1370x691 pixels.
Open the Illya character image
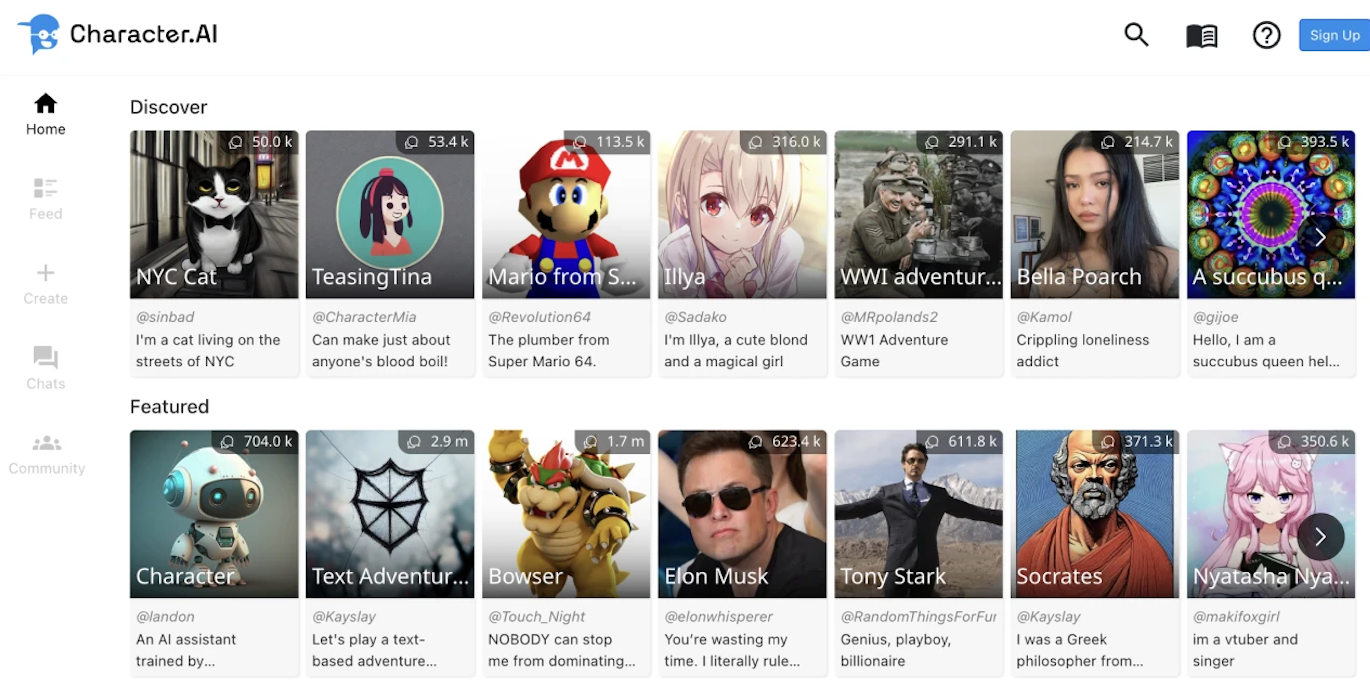[742, 214]
